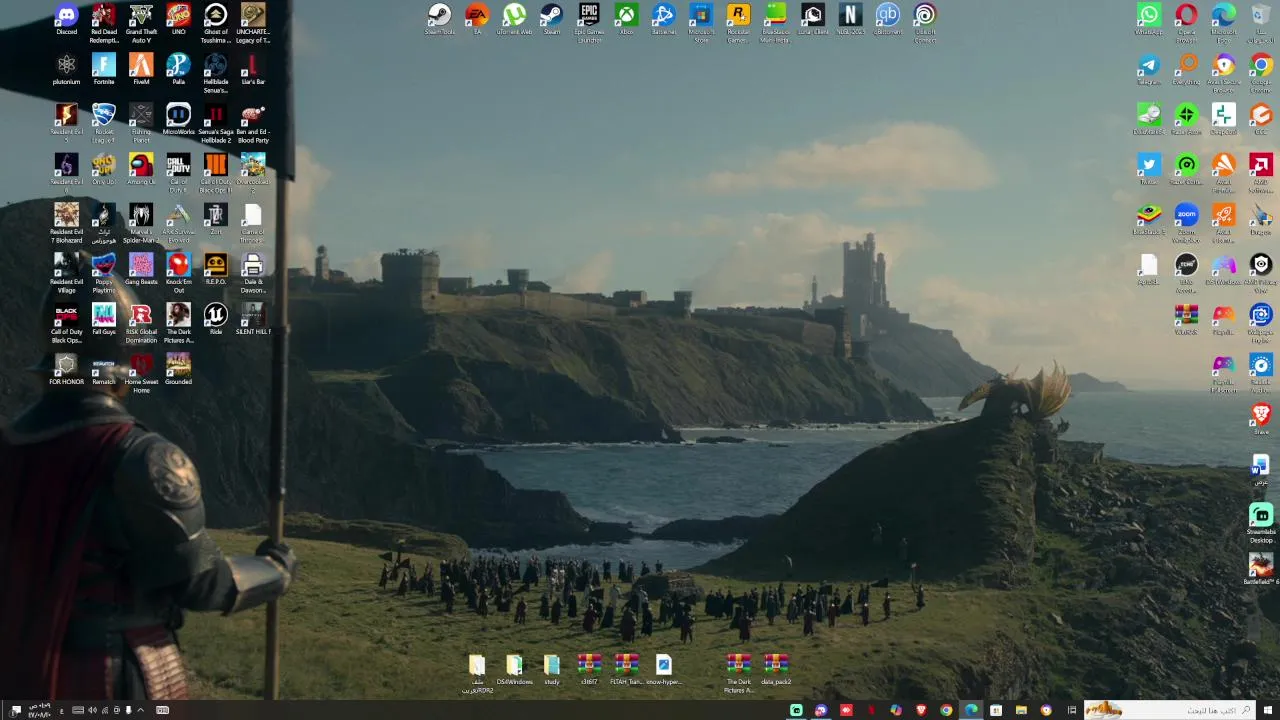Open the Knock'Em Out shortcut
Viewport: 1280px width, 720px height.
coord(178,273)
